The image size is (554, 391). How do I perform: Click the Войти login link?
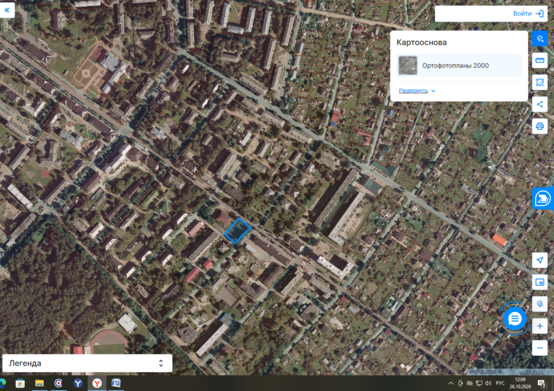(522, 13)
